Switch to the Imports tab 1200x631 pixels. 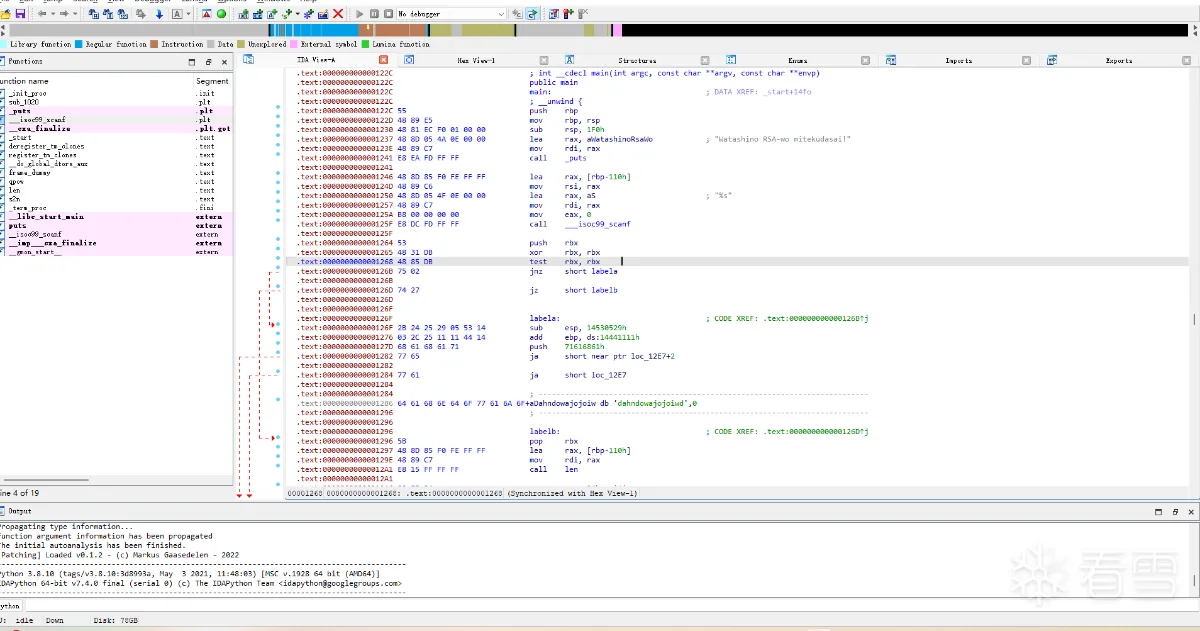pyautogui.click(x=958, y=61)
